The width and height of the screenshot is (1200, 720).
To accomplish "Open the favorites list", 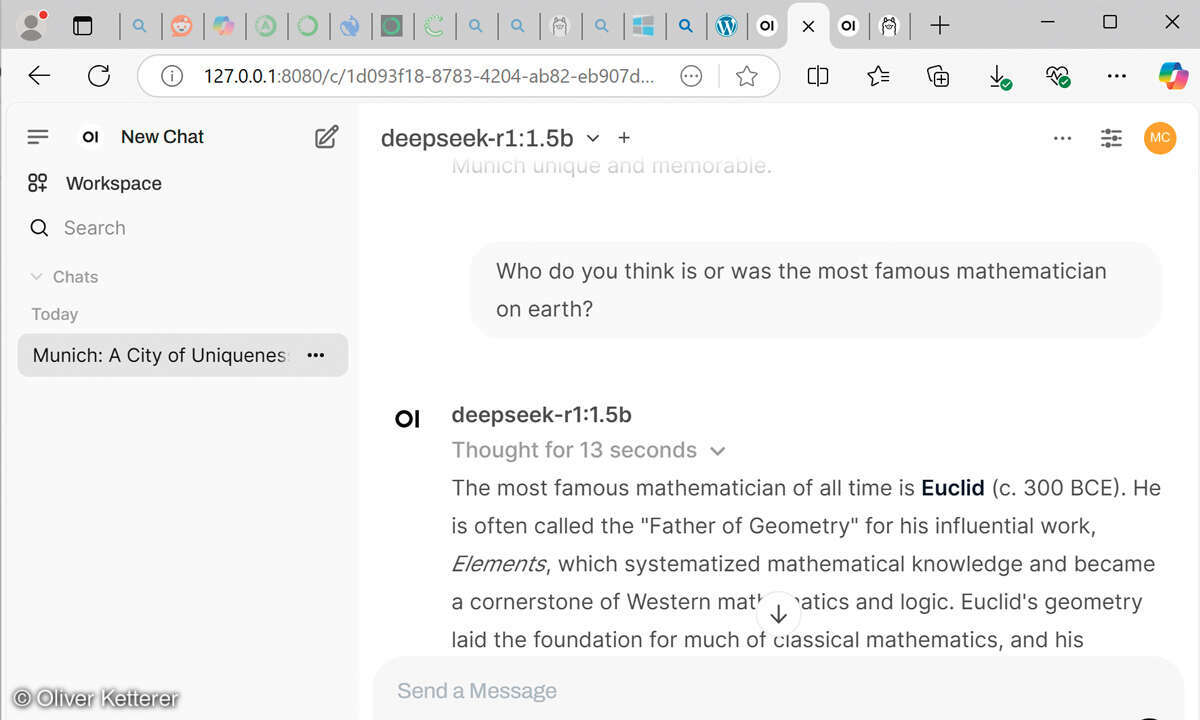I will (878, 76).
